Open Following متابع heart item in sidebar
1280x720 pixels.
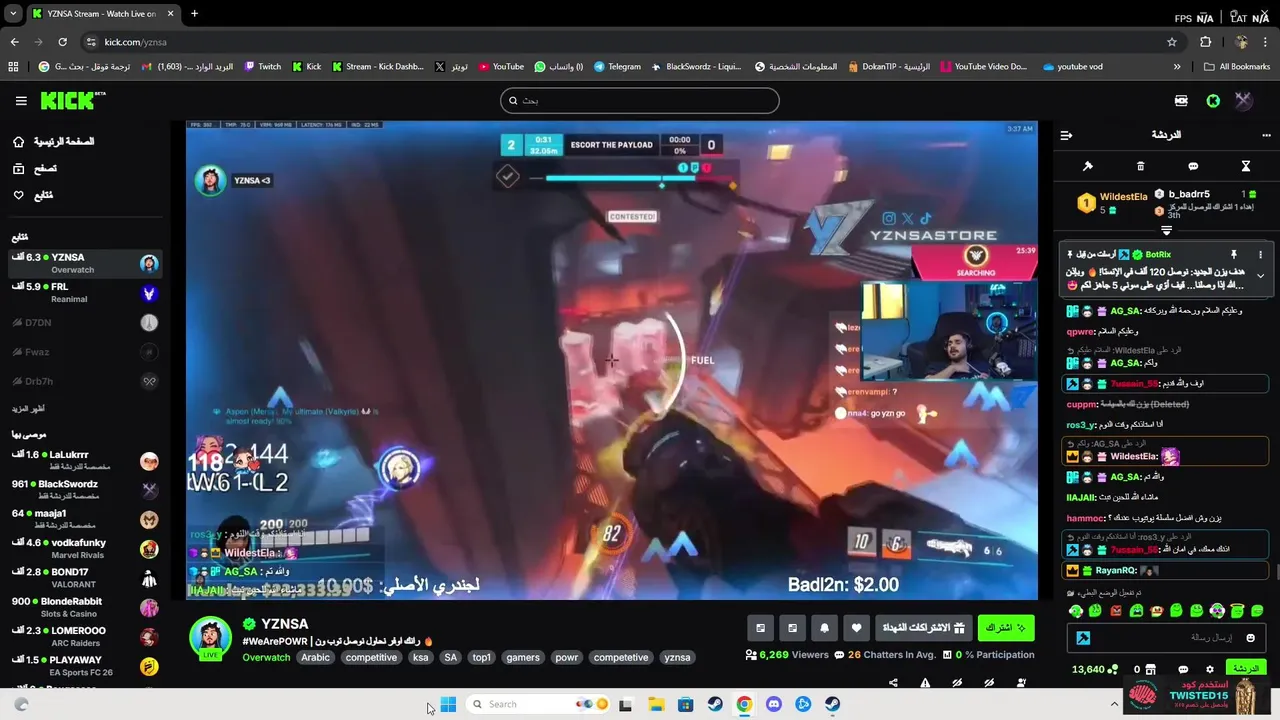[x=33, y=195]
